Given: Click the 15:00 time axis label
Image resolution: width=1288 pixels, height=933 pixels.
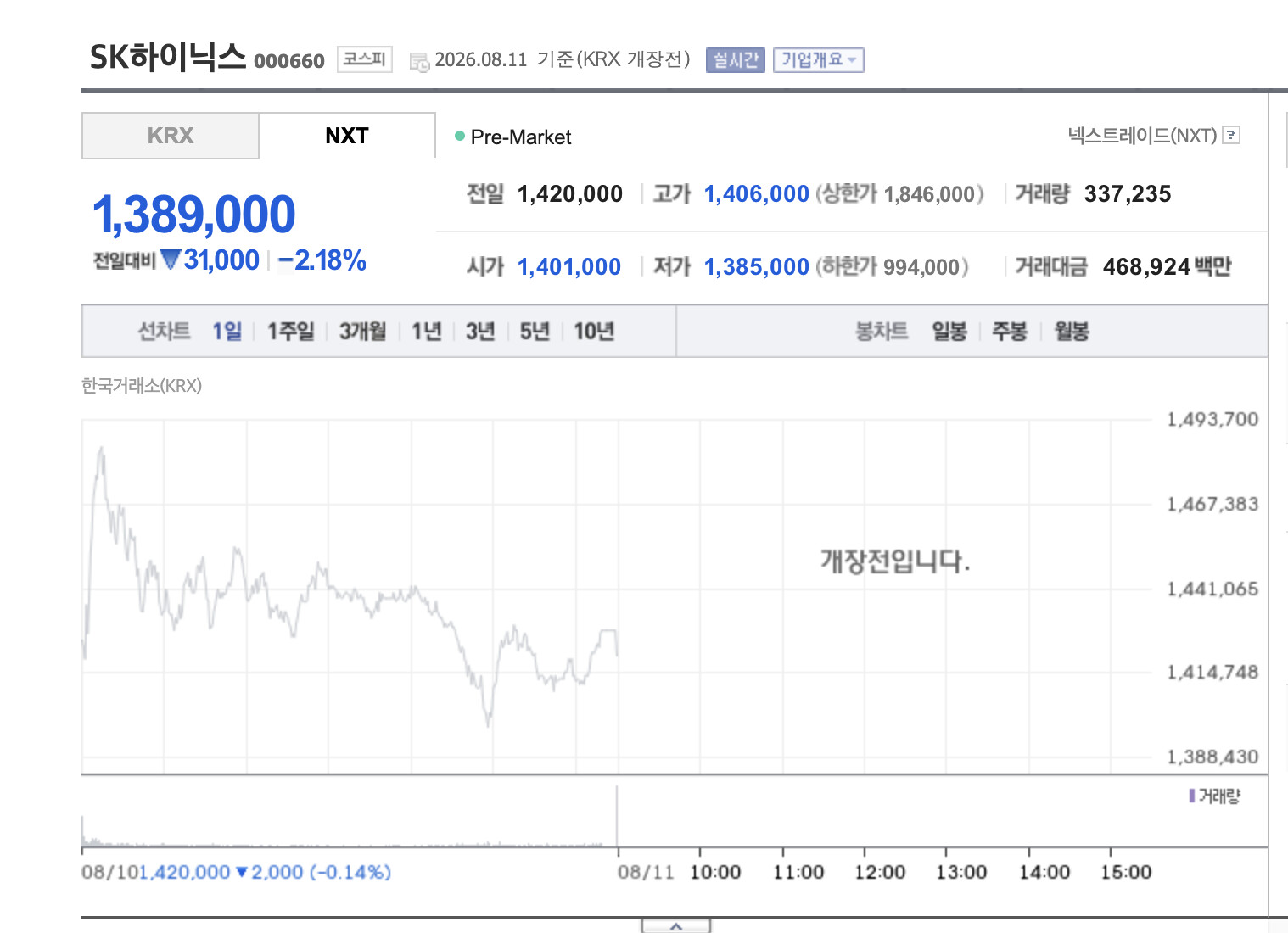Looking at the screenshot, I should point(1126,872).
